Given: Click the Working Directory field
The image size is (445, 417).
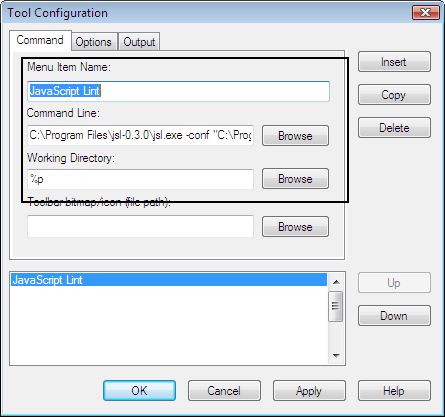Looking at the screenshot, I should pos(140,179).
